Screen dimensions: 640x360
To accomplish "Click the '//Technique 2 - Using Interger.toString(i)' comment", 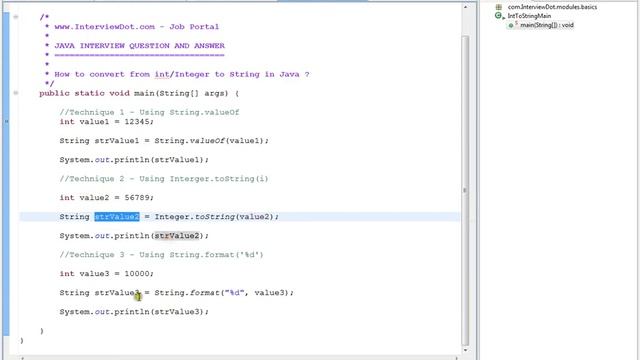I will (x=164, y=179).
